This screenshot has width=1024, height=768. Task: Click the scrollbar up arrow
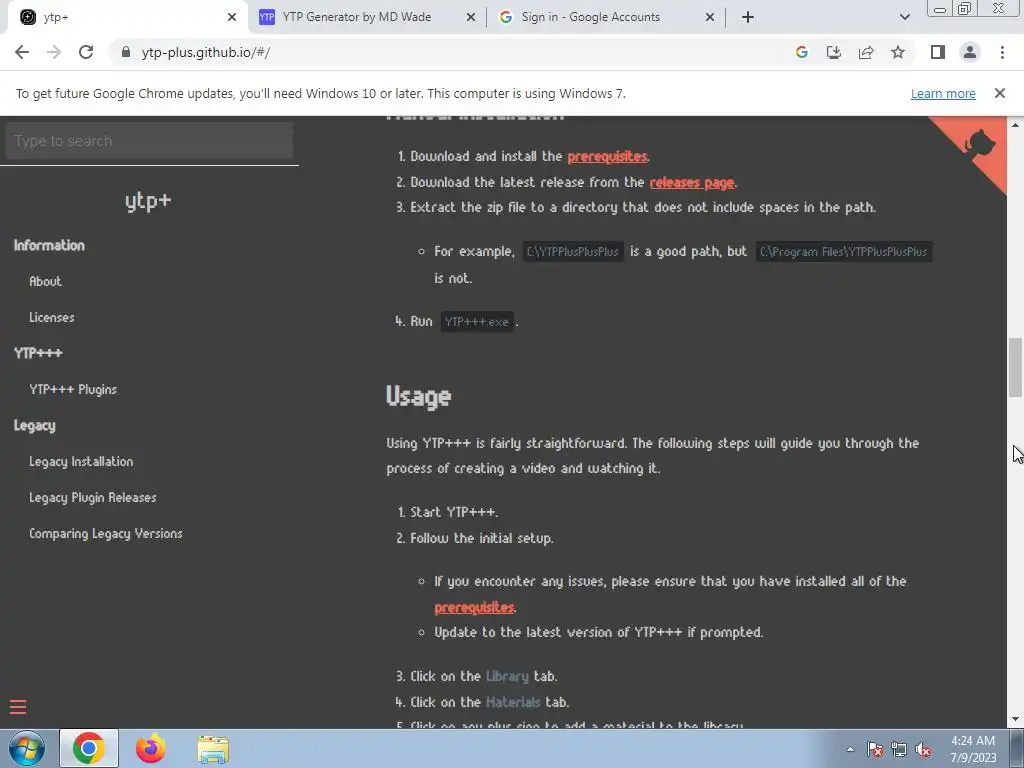[x=1015, y=124]
